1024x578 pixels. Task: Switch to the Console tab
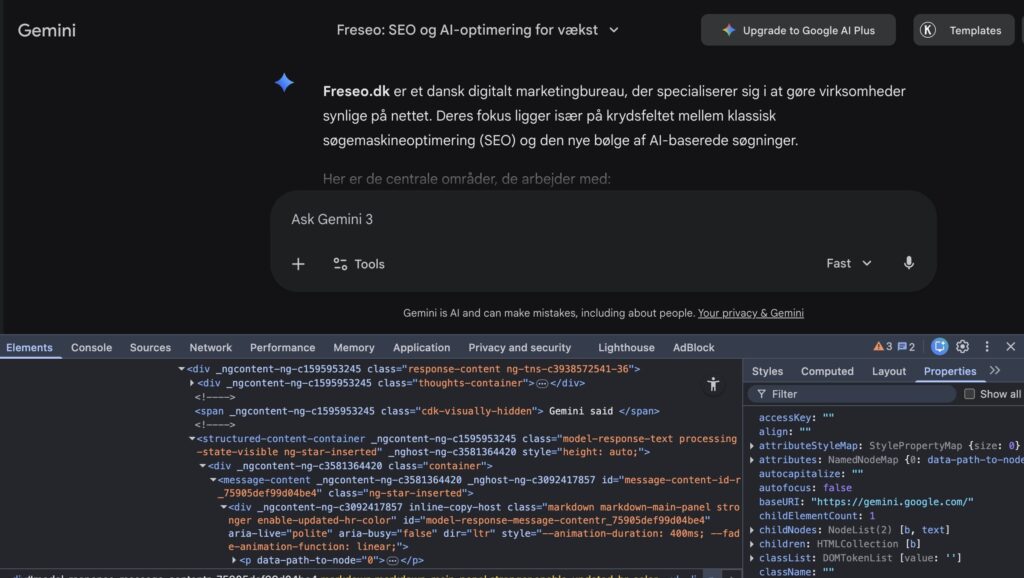(x=91, y=347)
